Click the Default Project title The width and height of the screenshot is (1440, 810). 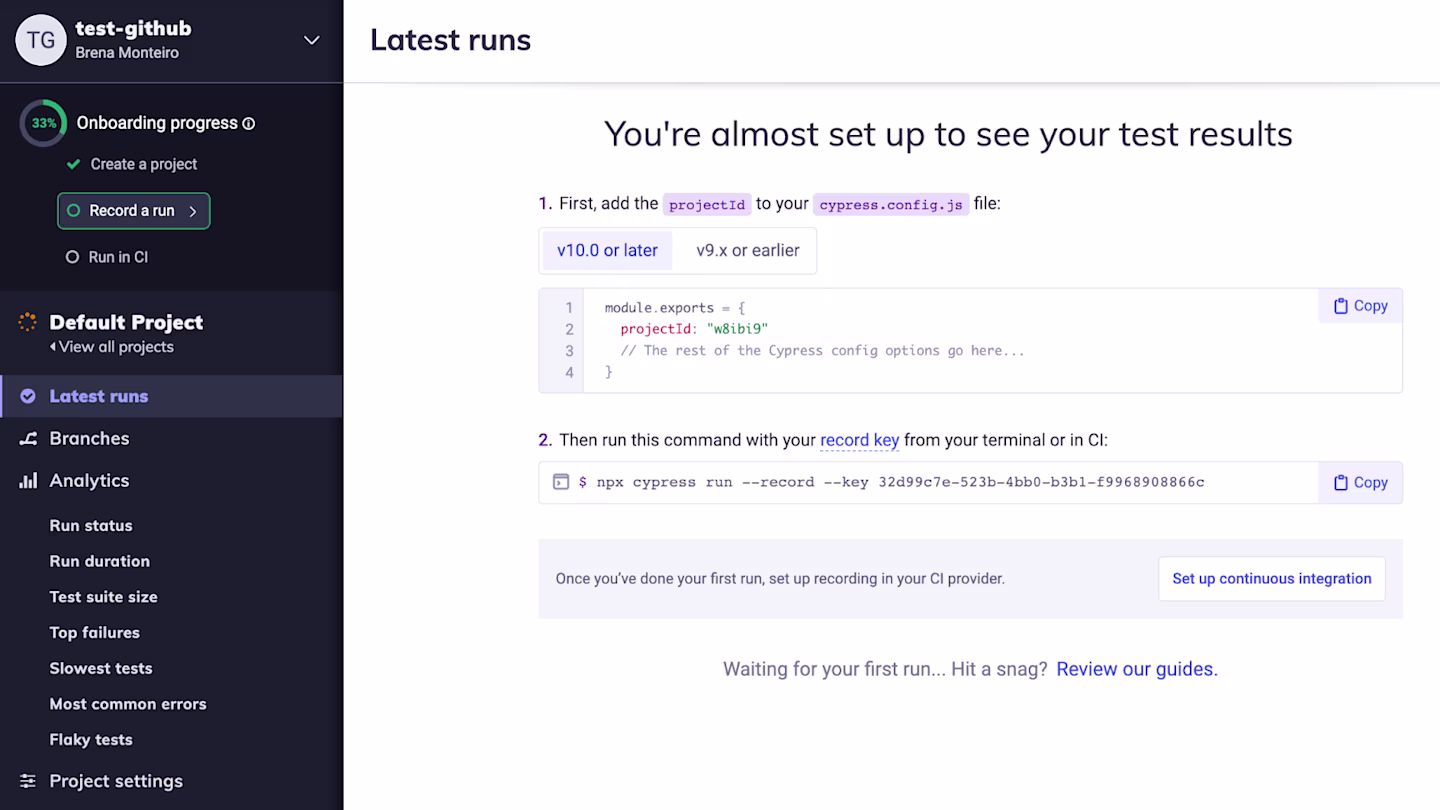tap(126, 322)
